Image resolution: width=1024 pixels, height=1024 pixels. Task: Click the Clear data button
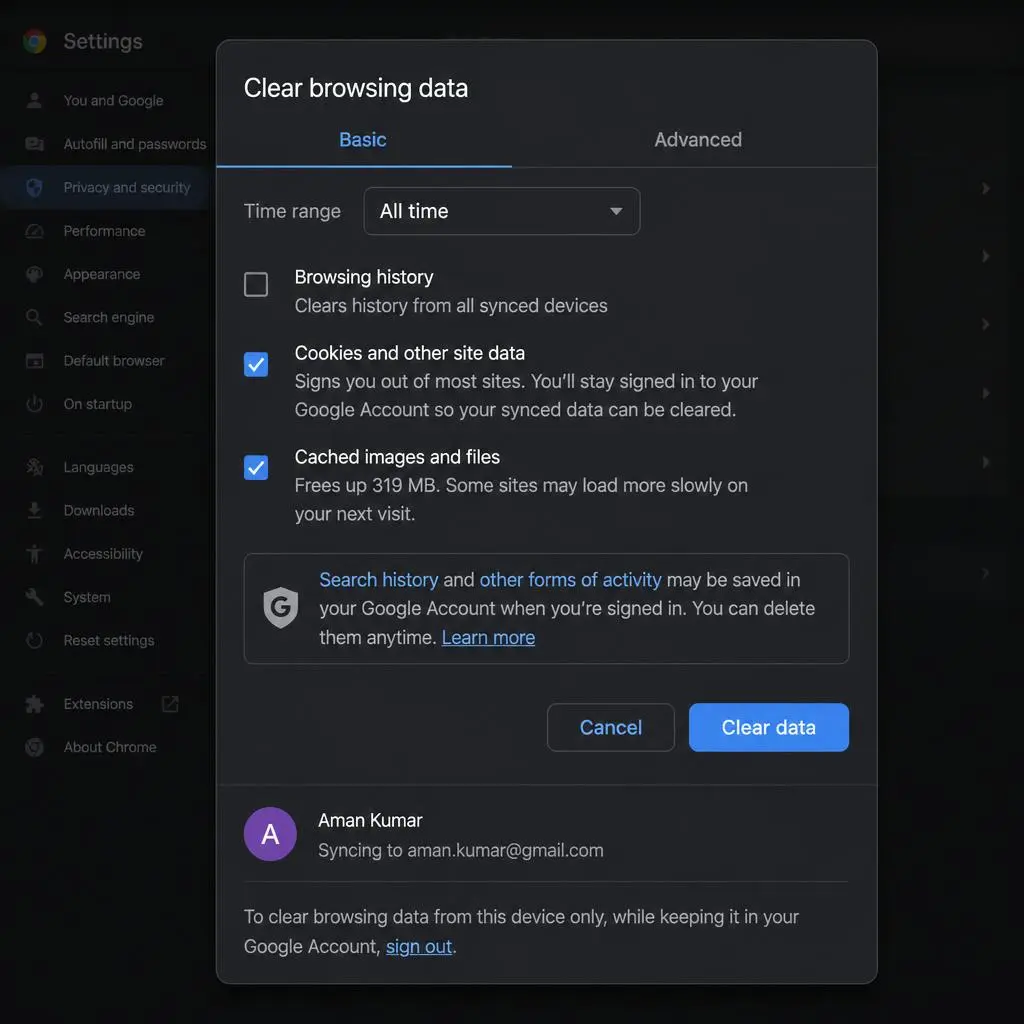[x=769, y=728]
